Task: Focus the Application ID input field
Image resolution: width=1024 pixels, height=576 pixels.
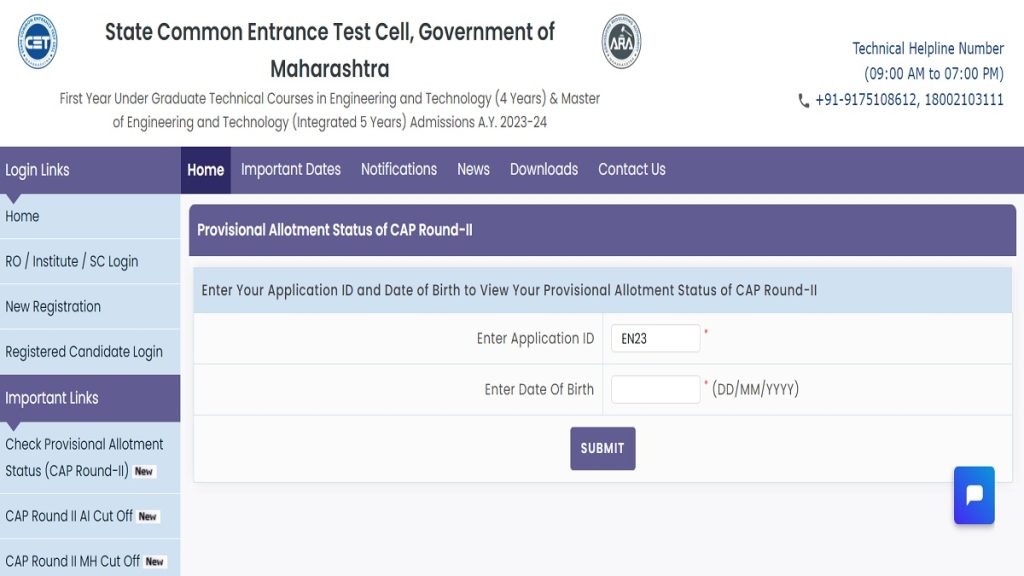Action: tap(656, 339)
